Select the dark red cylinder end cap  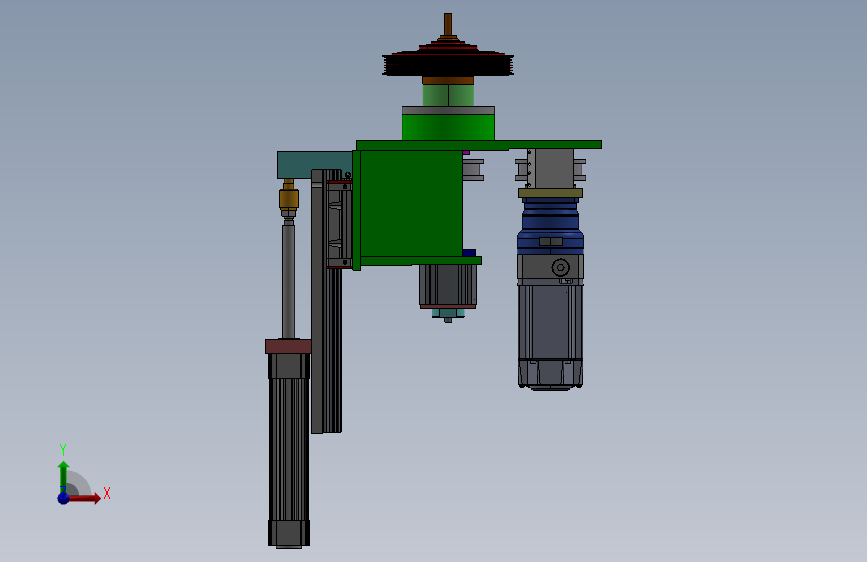pyautogui.click(x=288, y=347)
